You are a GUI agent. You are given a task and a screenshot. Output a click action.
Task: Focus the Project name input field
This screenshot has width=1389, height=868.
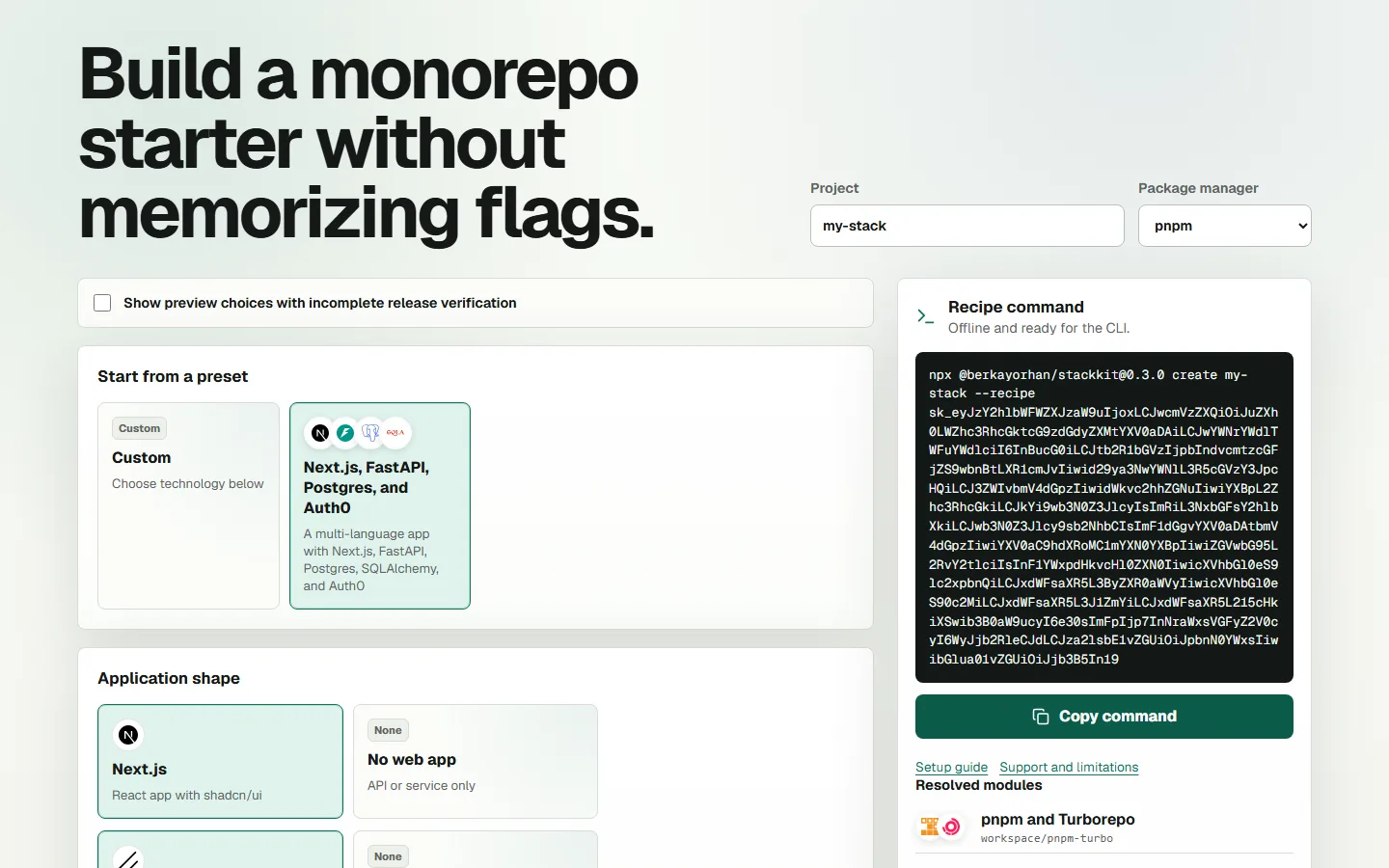[x=967, y=226]
